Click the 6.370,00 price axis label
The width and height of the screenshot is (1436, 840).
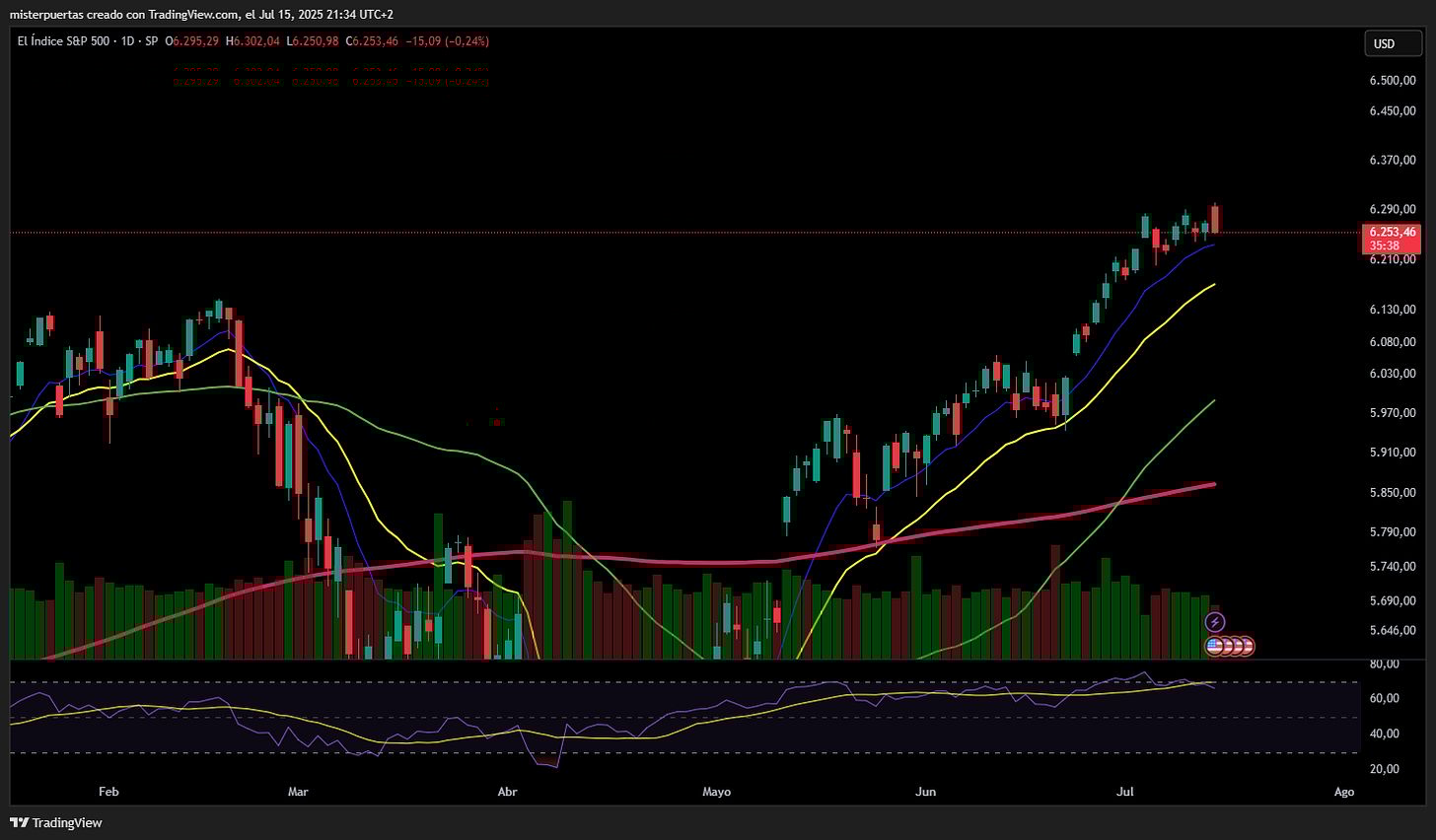pos(1393,160)
